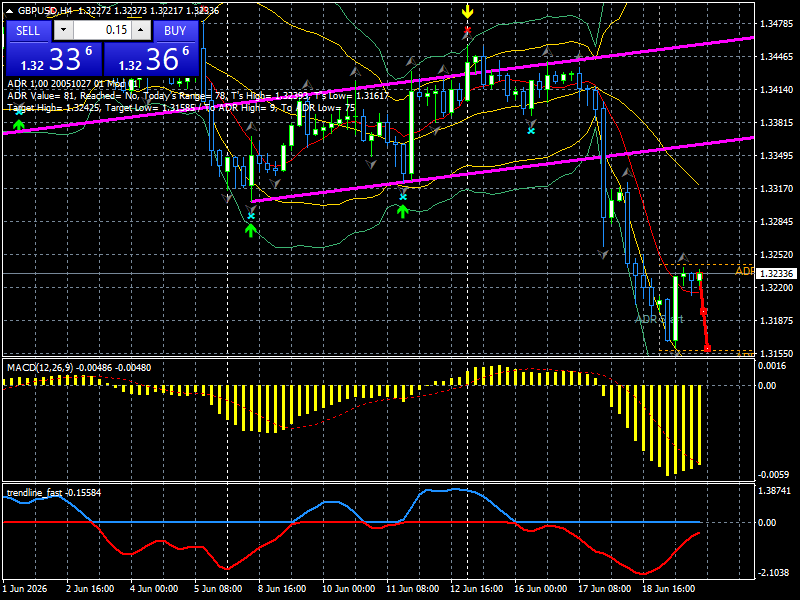Viewport: 800px width, 600px height.
Task: Click time axis label 1 Jun 2026
Action: 24,588
